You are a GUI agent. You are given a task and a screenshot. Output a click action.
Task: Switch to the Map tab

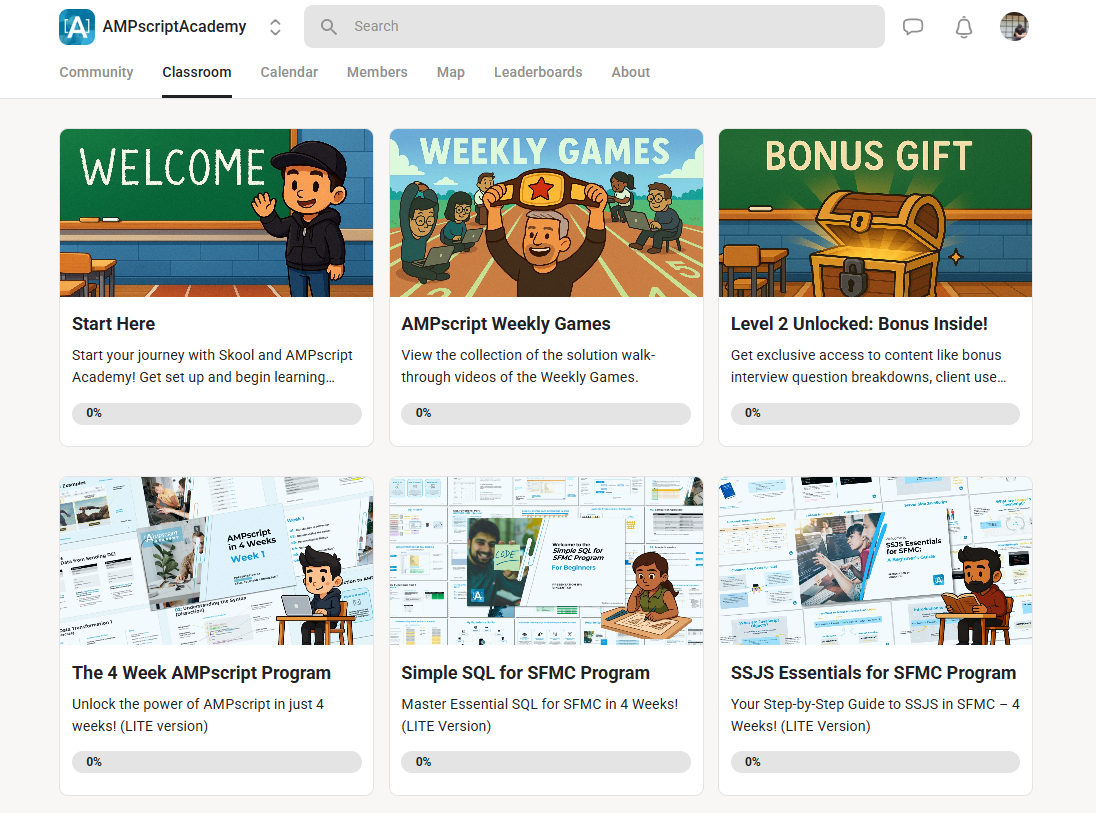[x=451, y=72]
